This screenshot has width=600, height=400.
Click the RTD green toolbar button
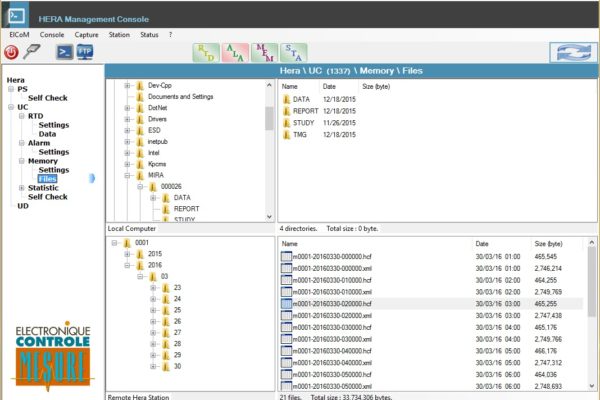[206, 53]
